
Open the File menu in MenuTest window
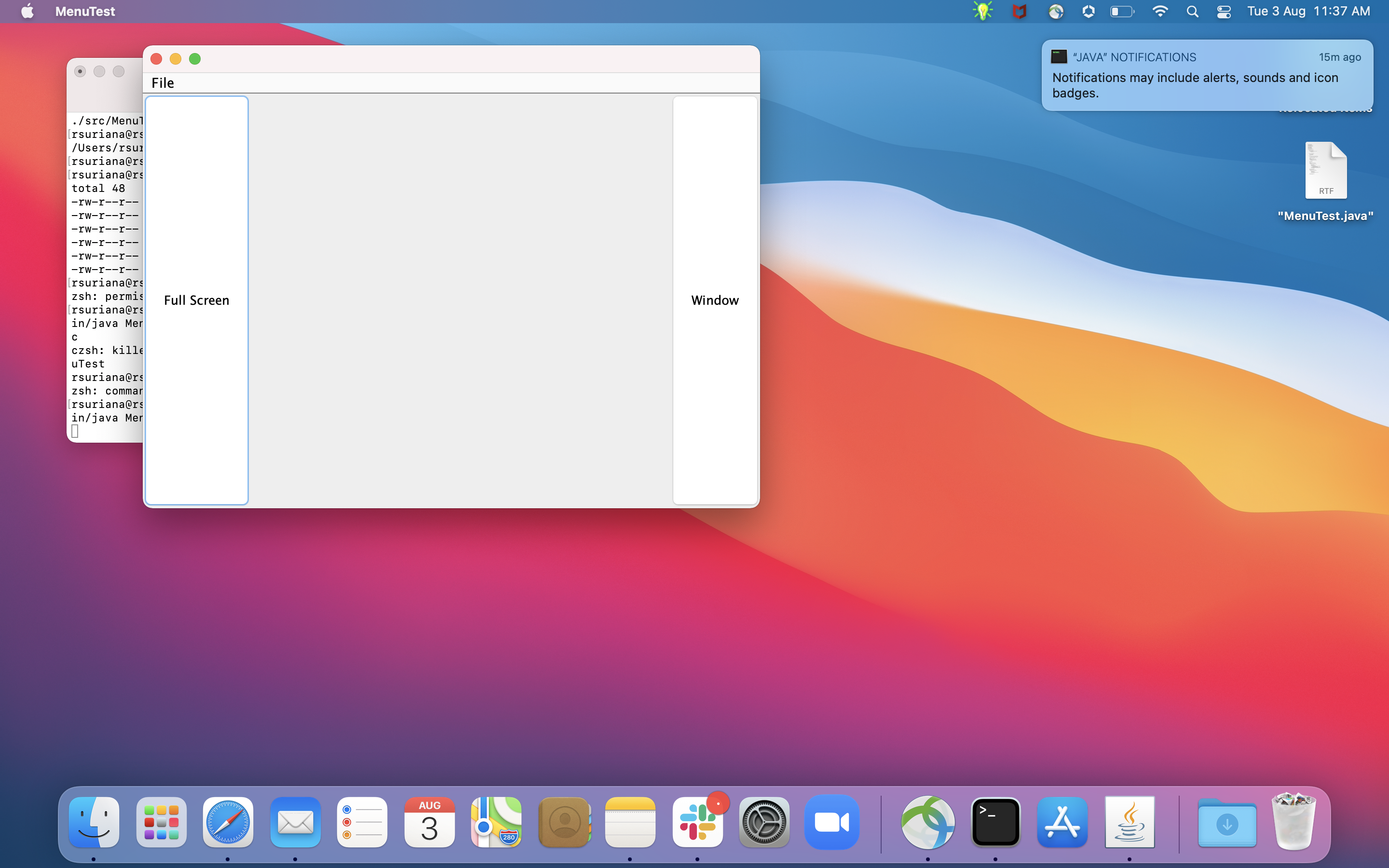coord(163,82)
